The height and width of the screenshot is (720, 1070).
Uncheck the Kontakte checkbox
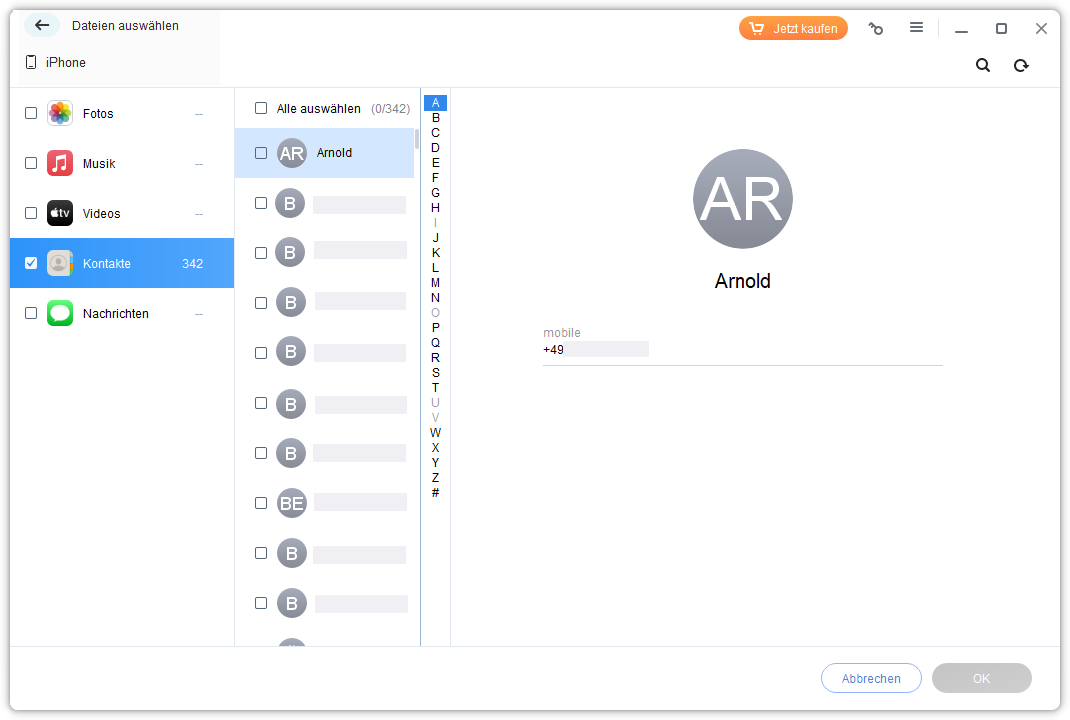[31, 263]
